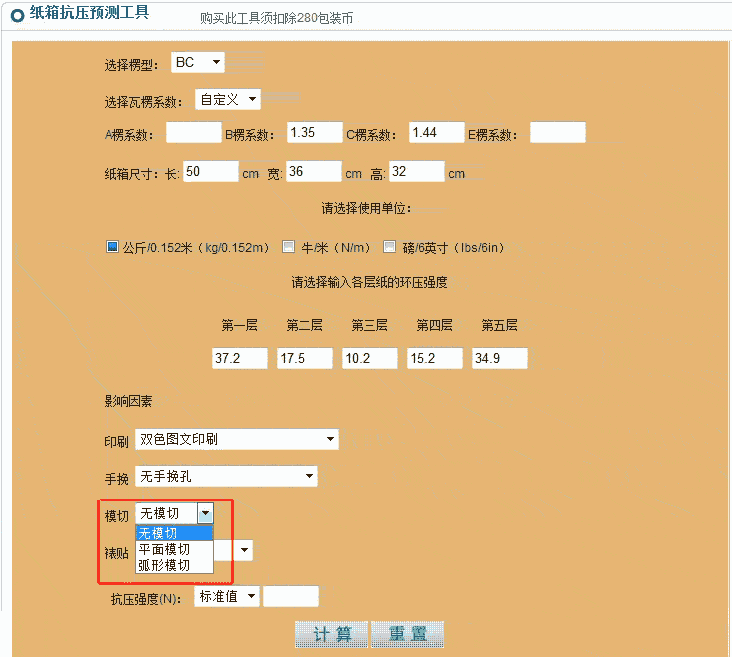Screen dimensions: 732x657
Task: Click the 第五层 field showing 34.9
Action: (499, 358)
